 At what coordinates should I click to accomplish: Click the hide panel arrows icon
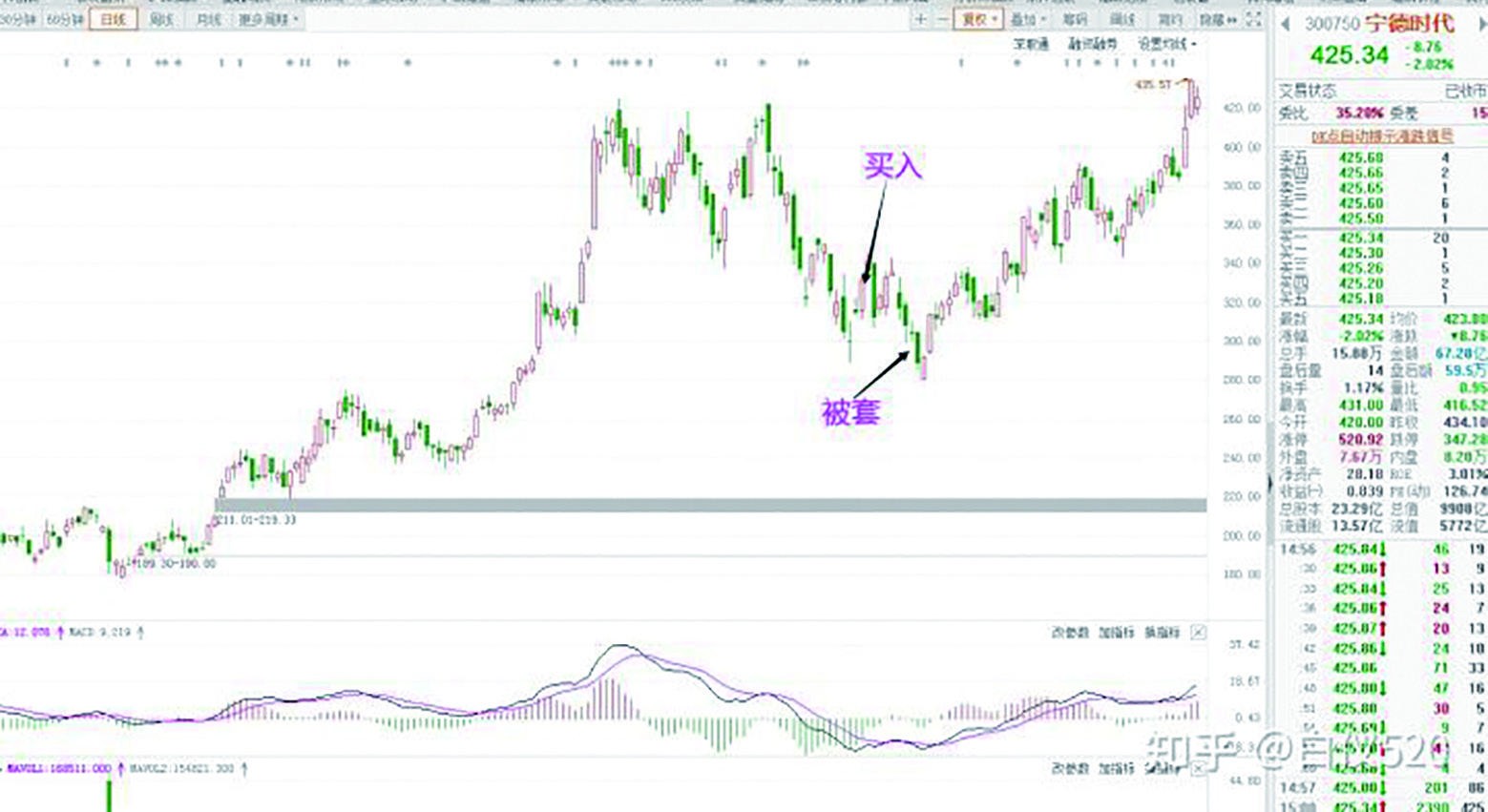tap(1230, 19)
